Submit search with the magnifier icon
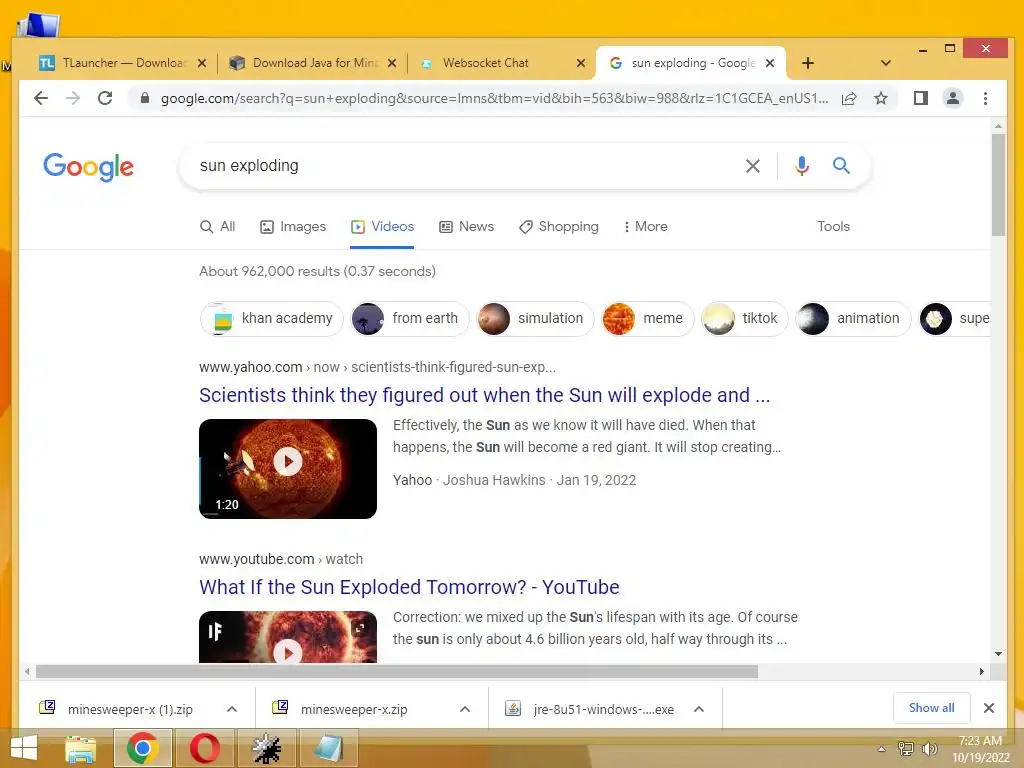1024x768 pixels. (841, 166)
